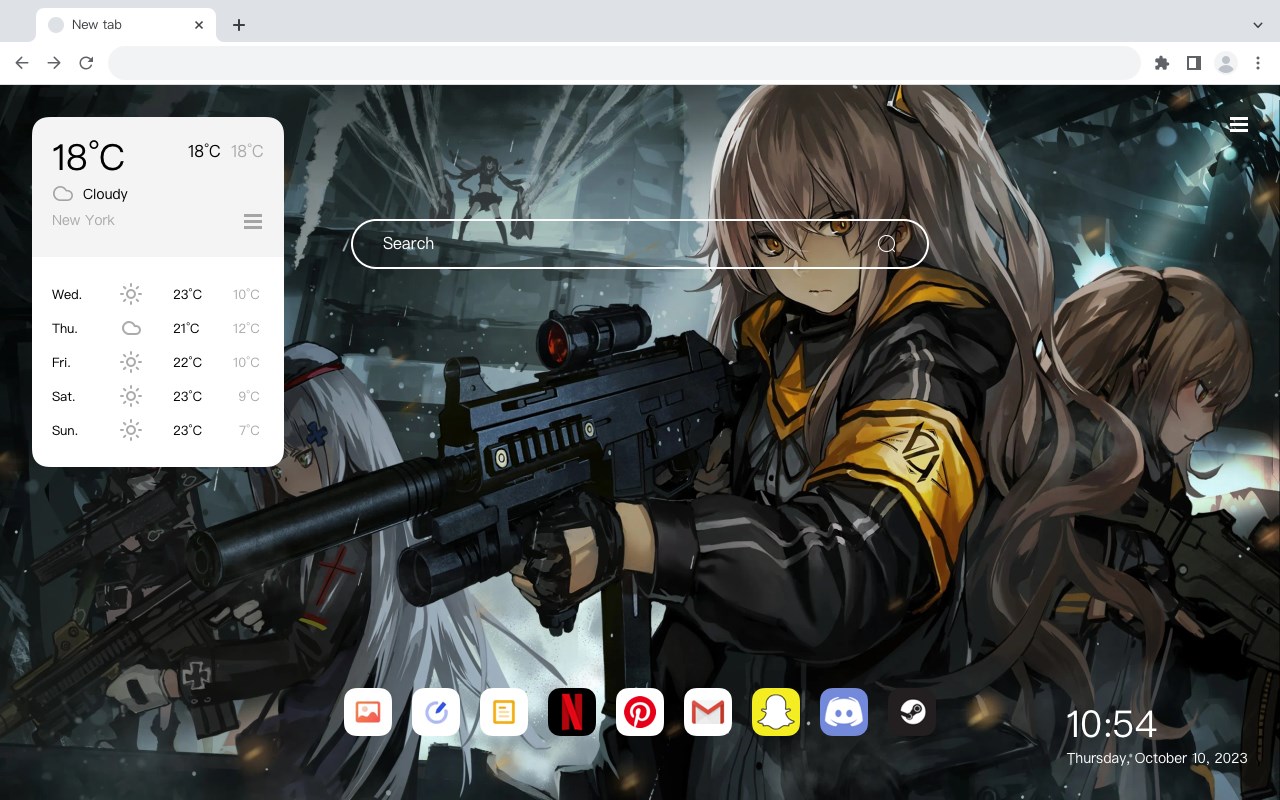
Task: Open the yellow notes icon
Action: click(x=504, y=712)
